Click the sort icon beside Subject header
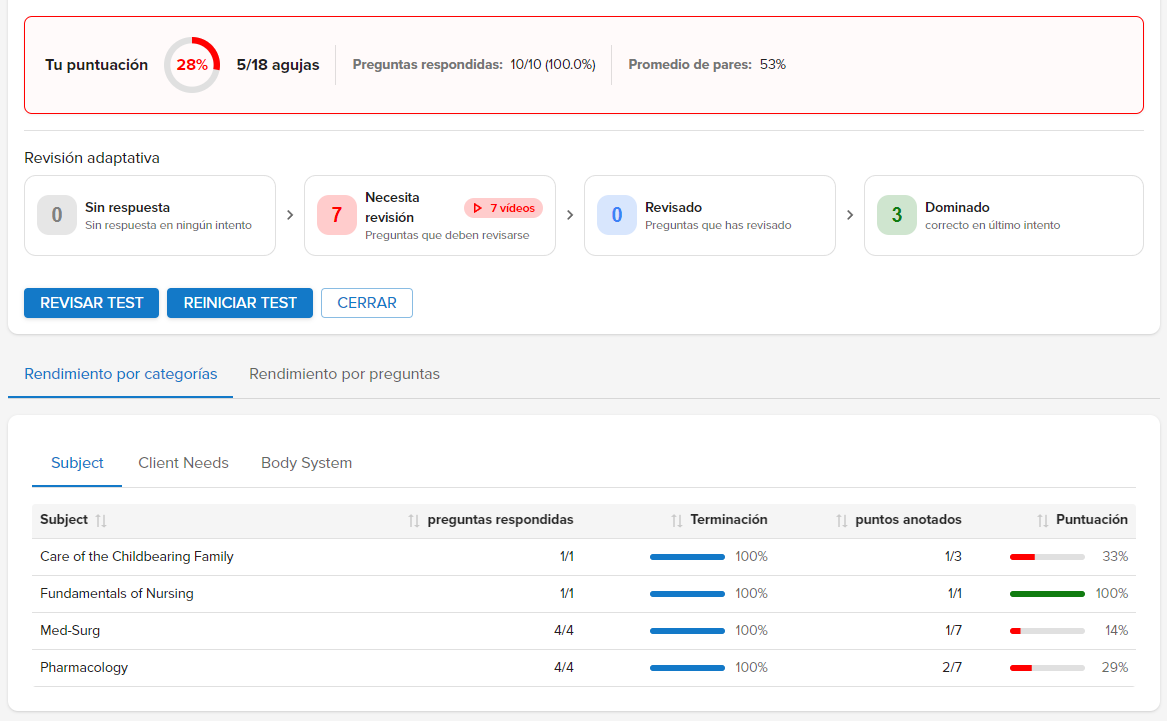This screenshot has width=1167, height=721. (100, 520)
